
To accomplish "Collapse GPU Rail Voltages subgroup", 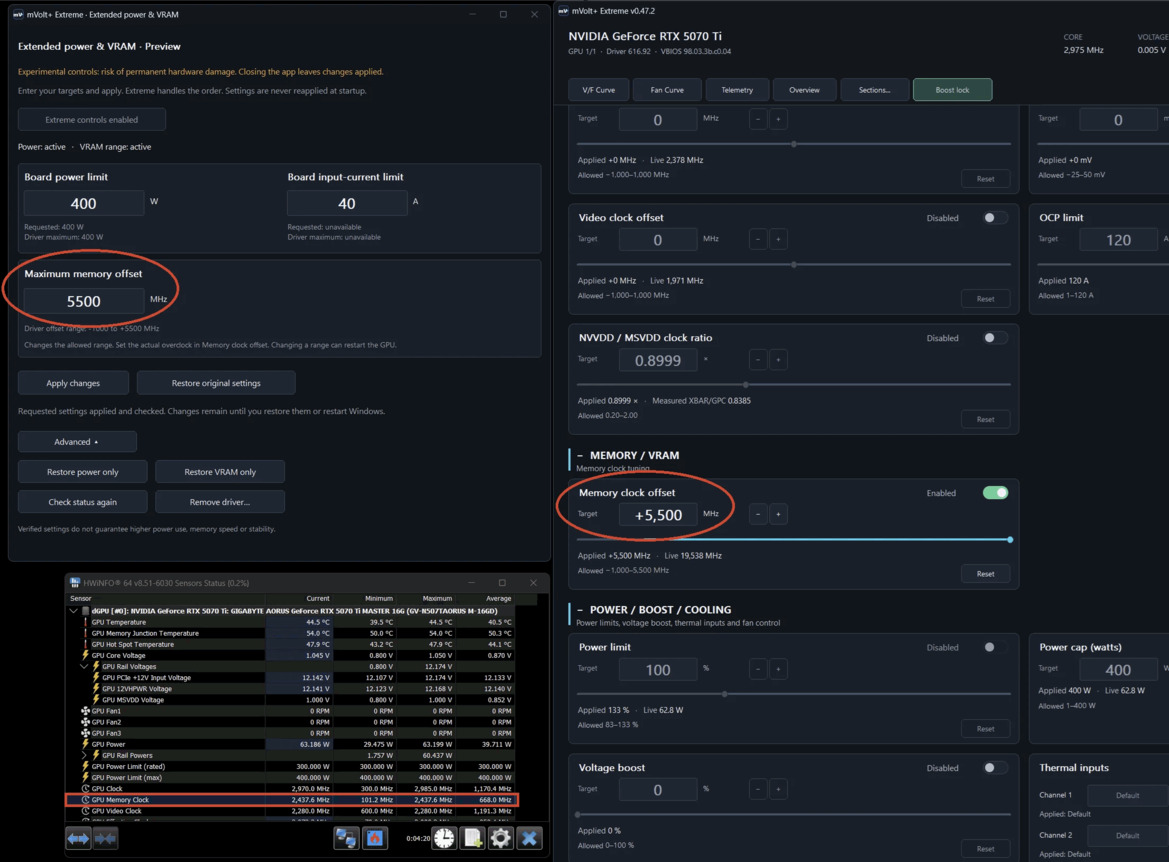I will click(84, 667).
